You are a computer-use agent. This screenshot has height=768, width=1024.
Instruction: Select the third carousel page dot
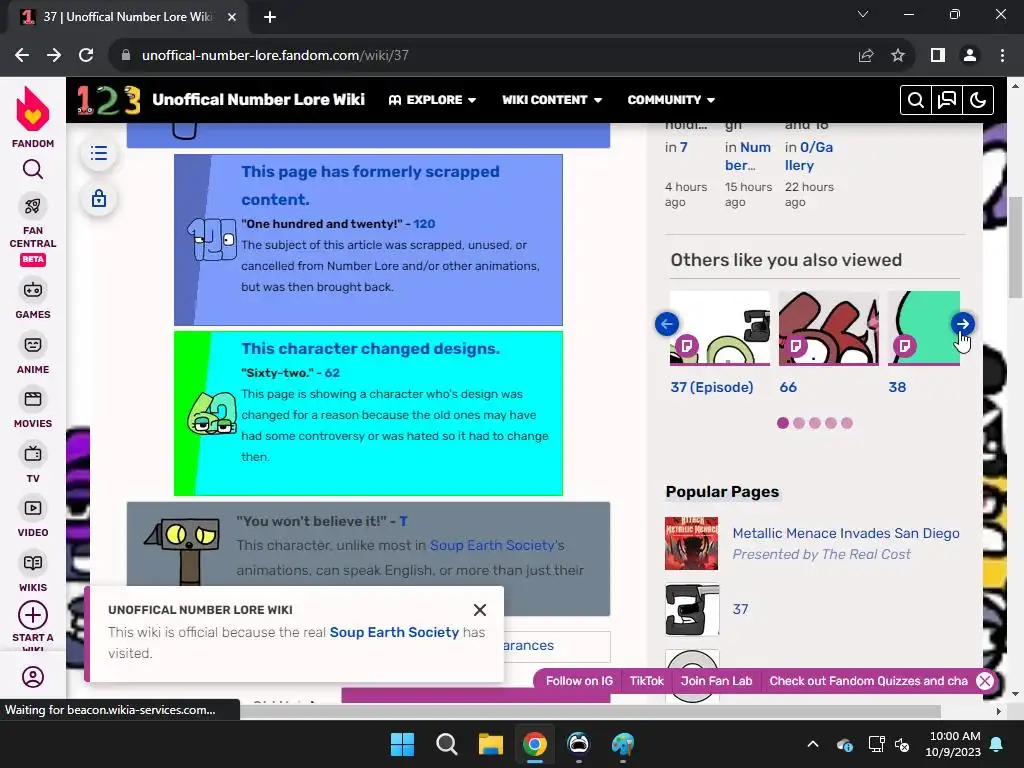(x=815, y=423)
